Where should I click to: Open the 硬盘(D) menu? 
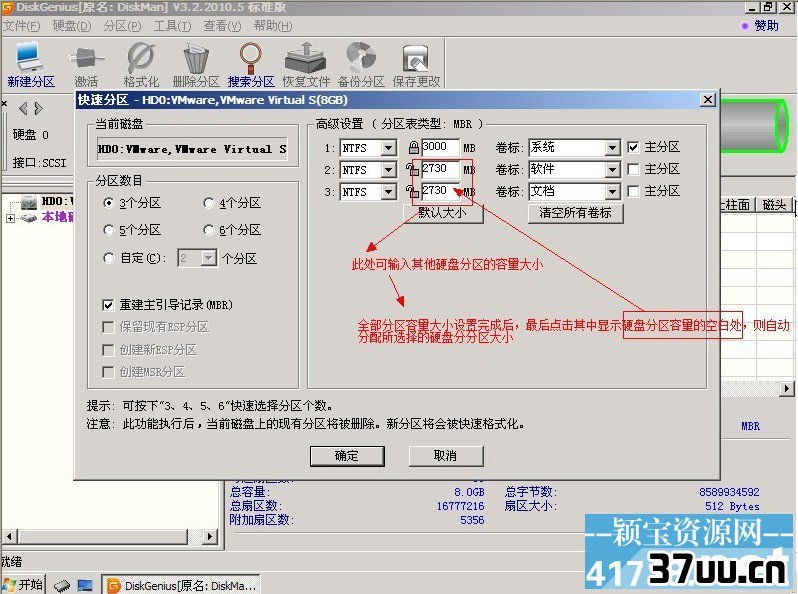tap(72, 26)
